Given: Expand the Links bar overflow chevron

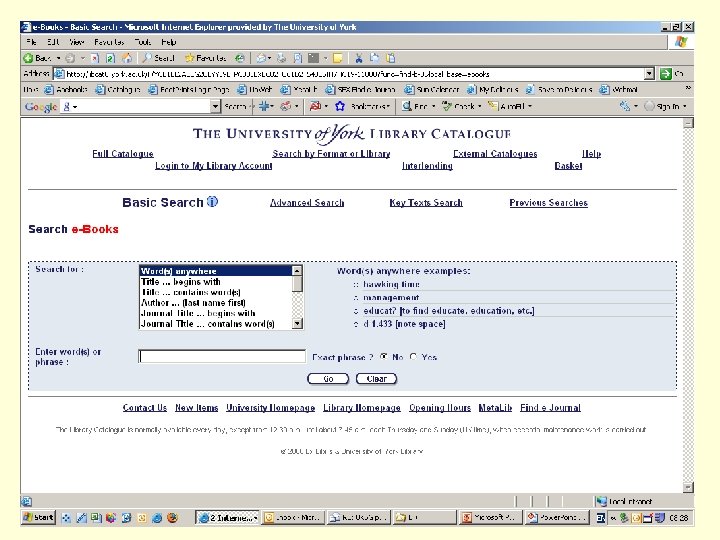Looking at the screenshot, I should point(688,88).
